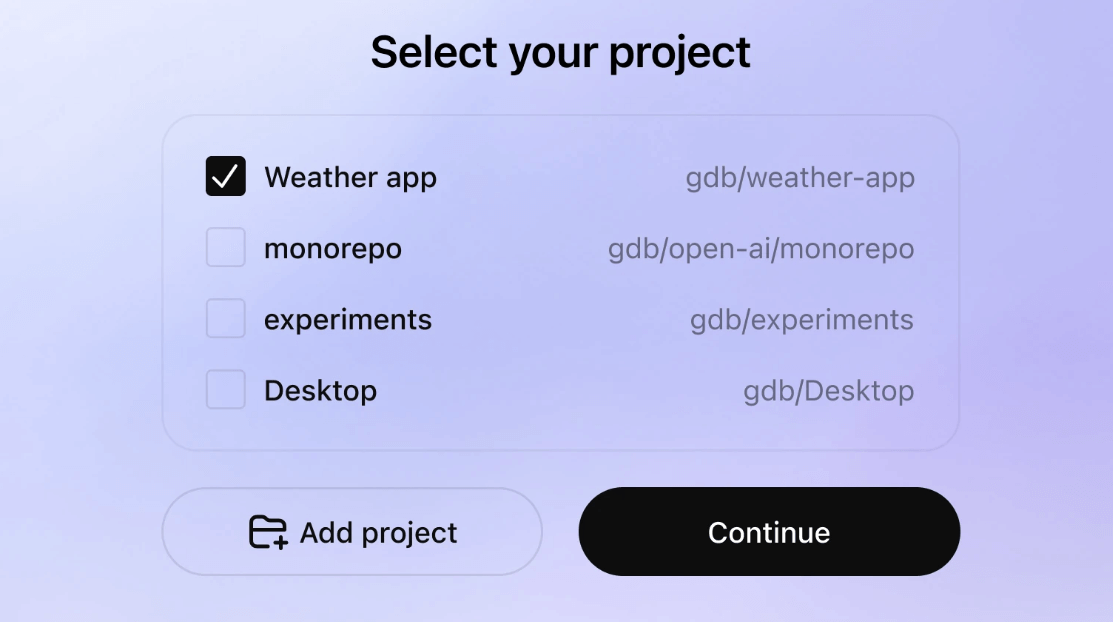Choose the experiments project name
This screenshot has height=622, width=1113.
348,320
